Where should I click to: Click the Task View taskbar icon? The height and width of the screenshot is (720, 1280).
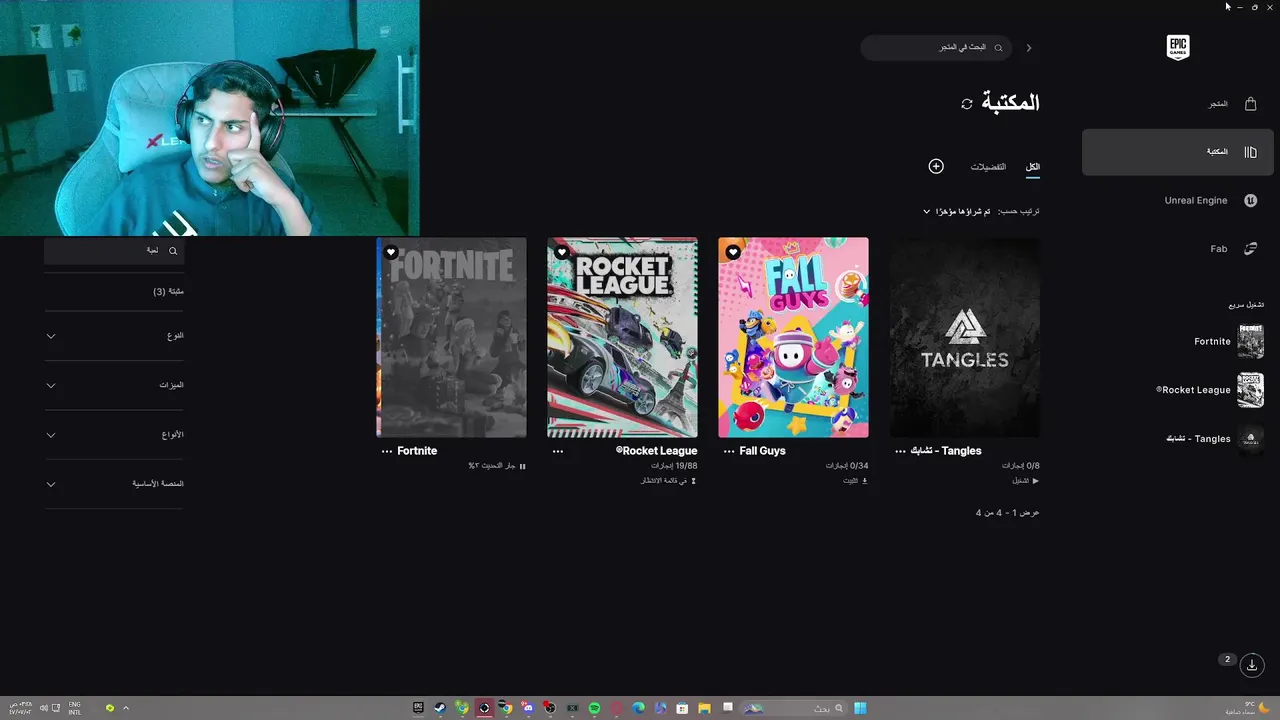pyautogui.click(x=728, y=706)
